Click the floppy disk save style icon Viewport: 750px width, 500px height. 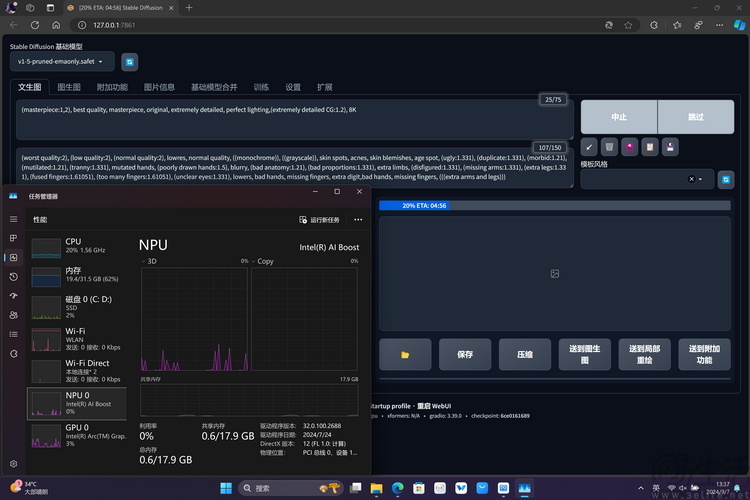pos(670,147)
